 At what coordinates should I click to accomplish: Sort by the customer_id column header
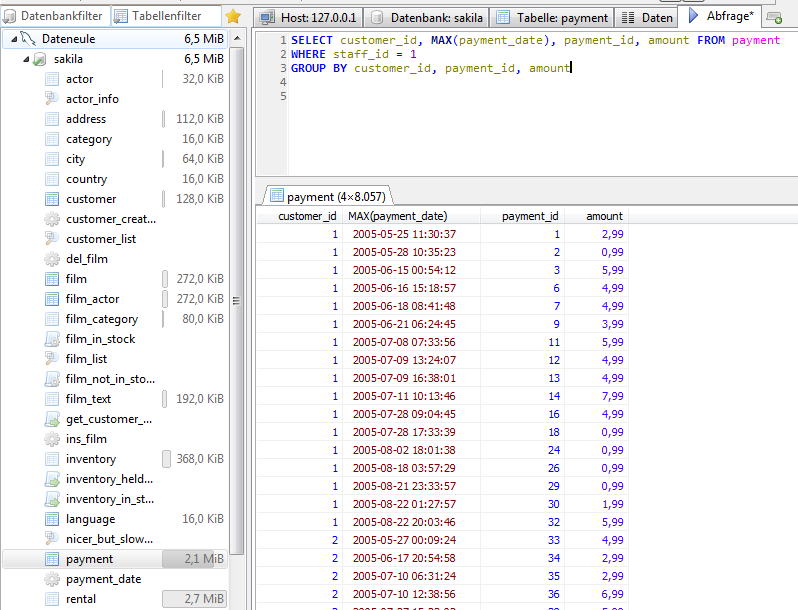307,216
